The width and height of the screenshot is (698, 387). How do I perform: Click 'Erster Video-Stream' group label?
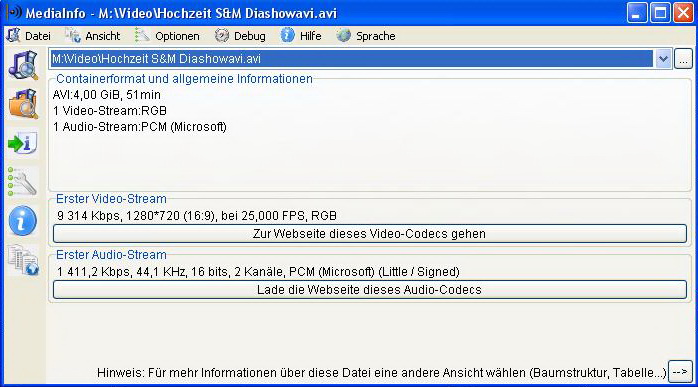(111, 199)
